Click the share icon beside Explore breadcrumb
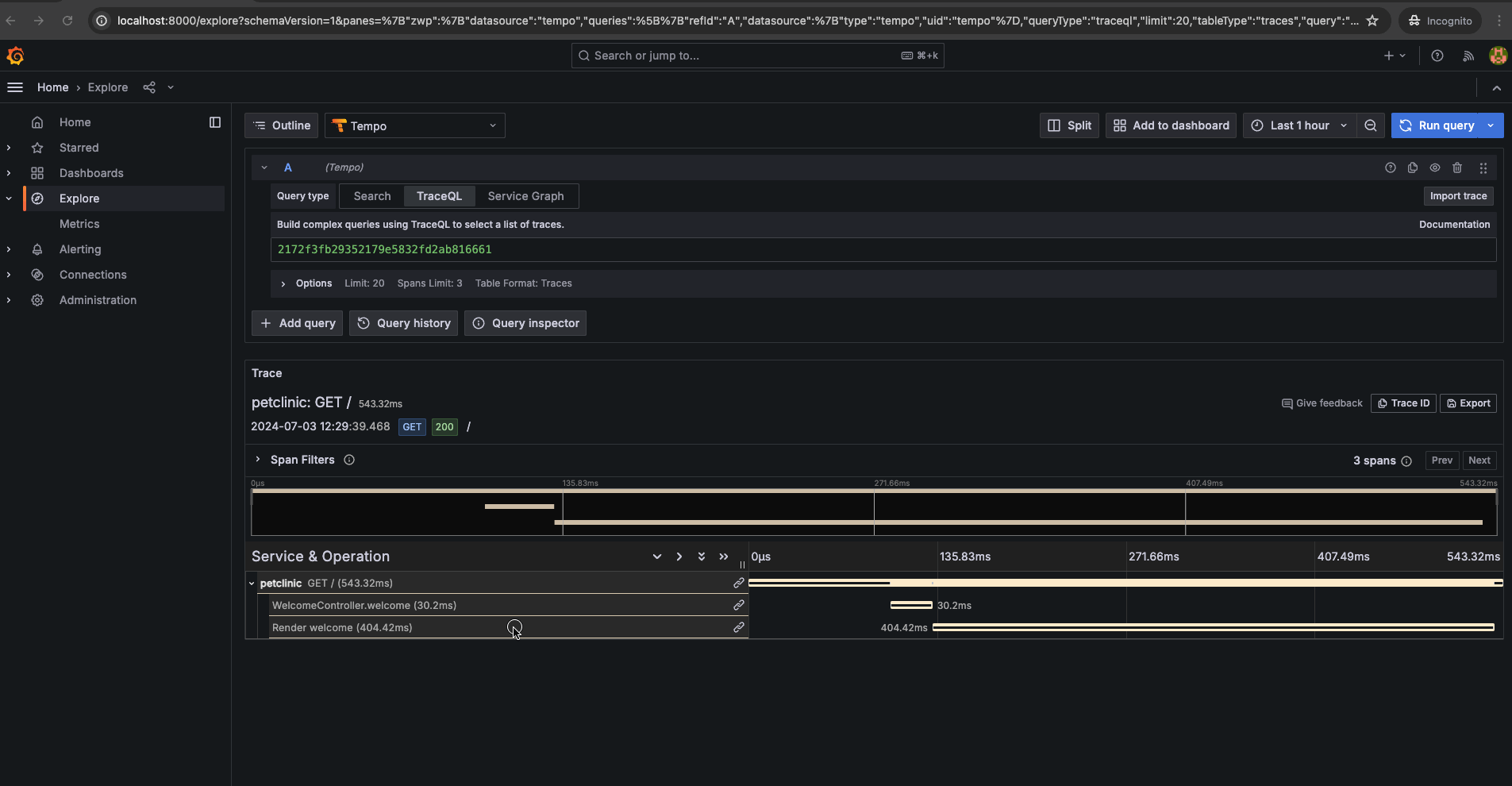The width and height of the screenshot is (1512, 786). click(x=149, y=87)
